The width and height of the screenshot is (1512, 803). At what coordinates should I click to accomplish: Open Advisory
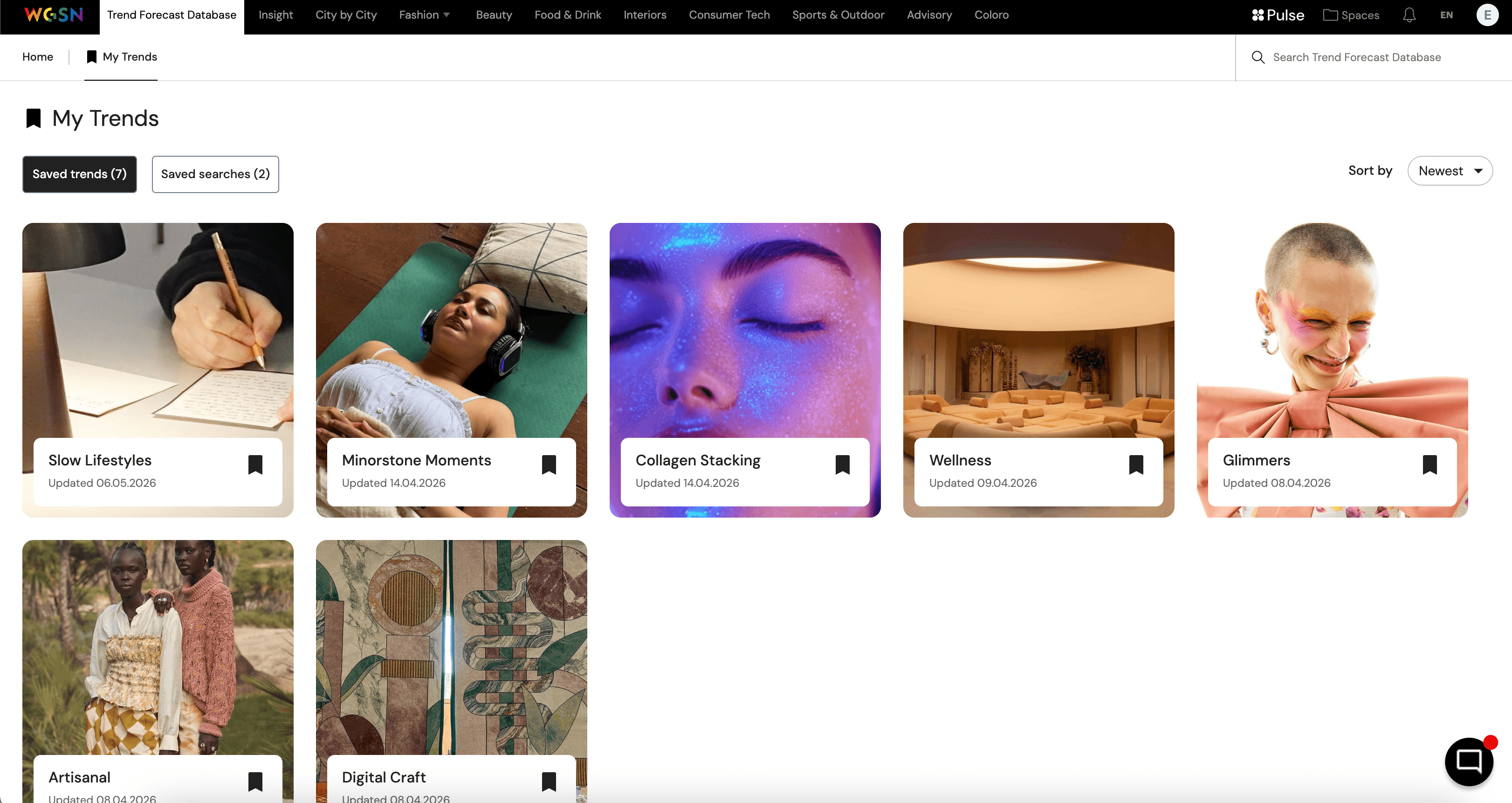929,14
